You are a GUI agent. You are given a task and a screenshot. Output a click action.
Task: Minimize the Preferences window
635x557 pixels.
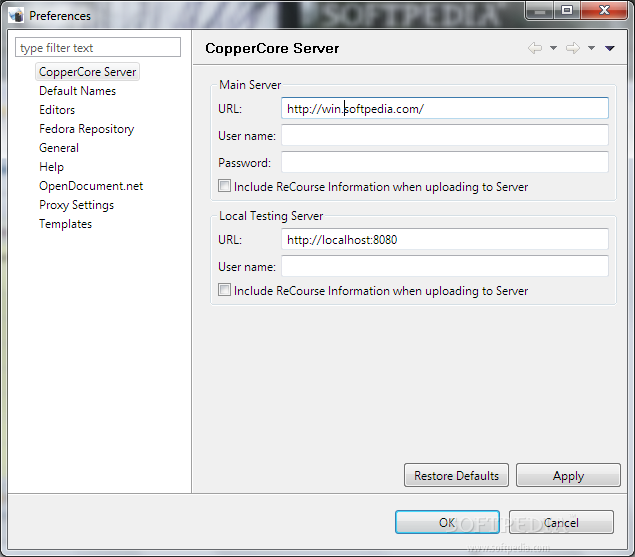click(540, 10)
